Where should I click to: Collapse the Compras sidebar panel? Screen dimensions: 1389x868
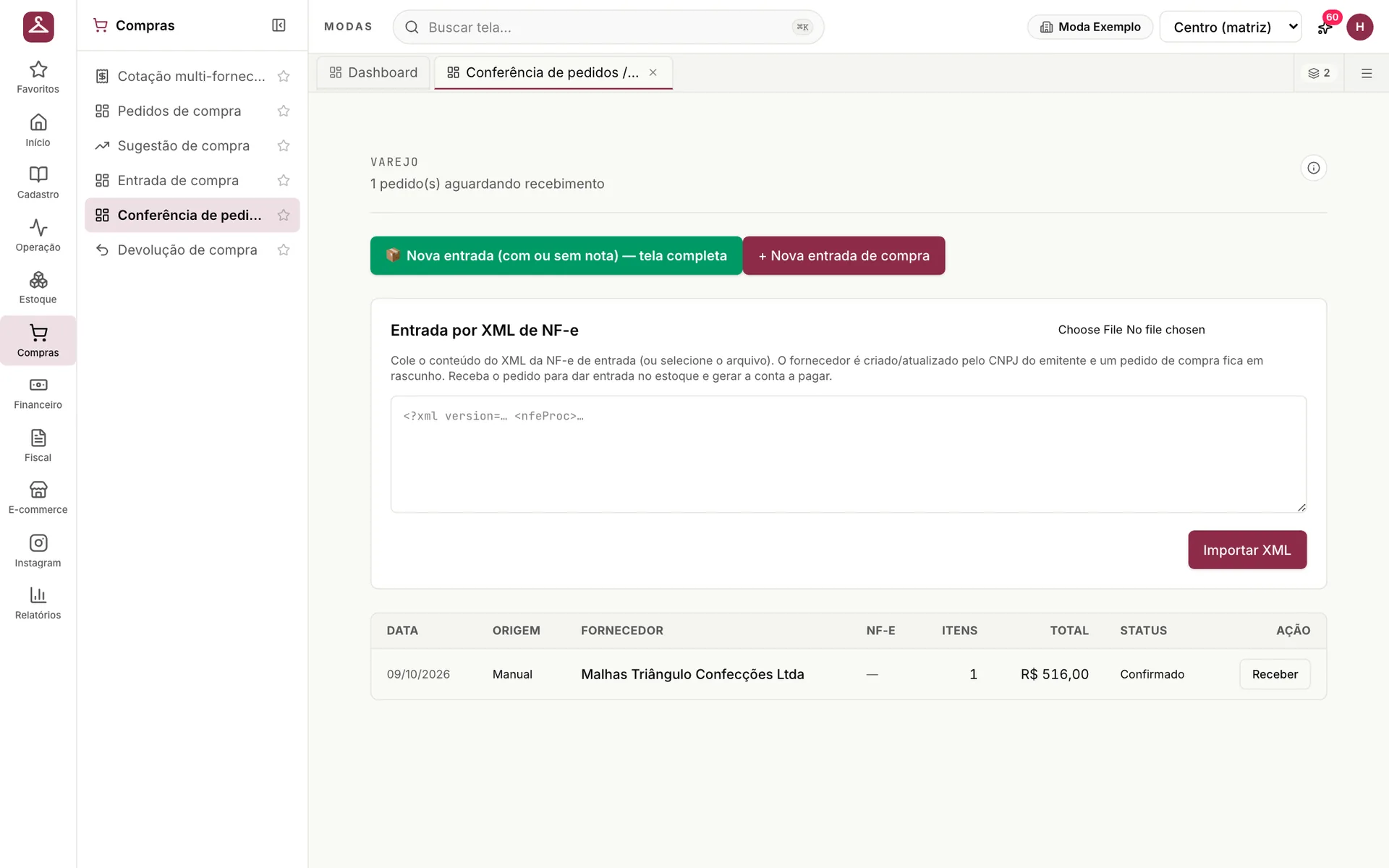pos(279,25)
